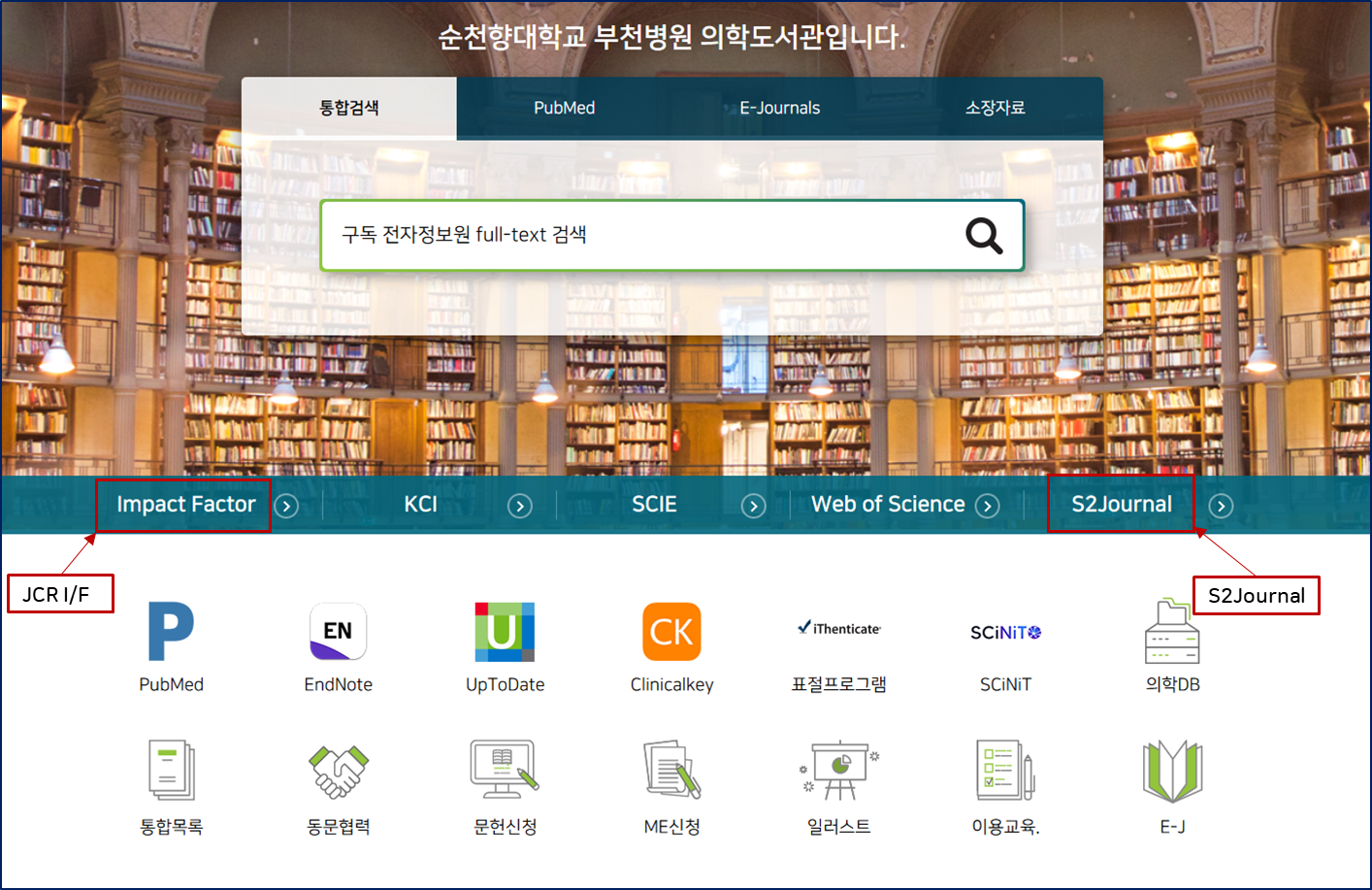Open the 동문협력 handshake icon
This screenshot has width=1372, height=890.
[x=338, y=772]
